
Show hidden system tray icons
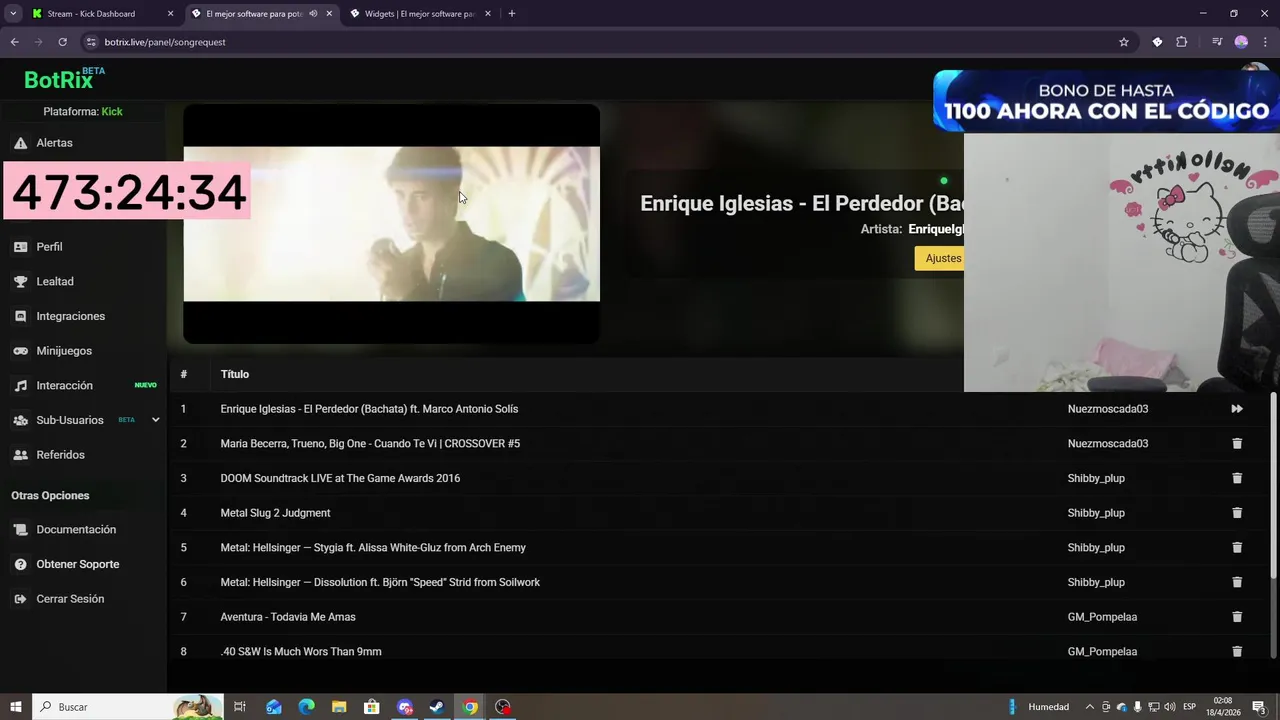click(1090, 707)
